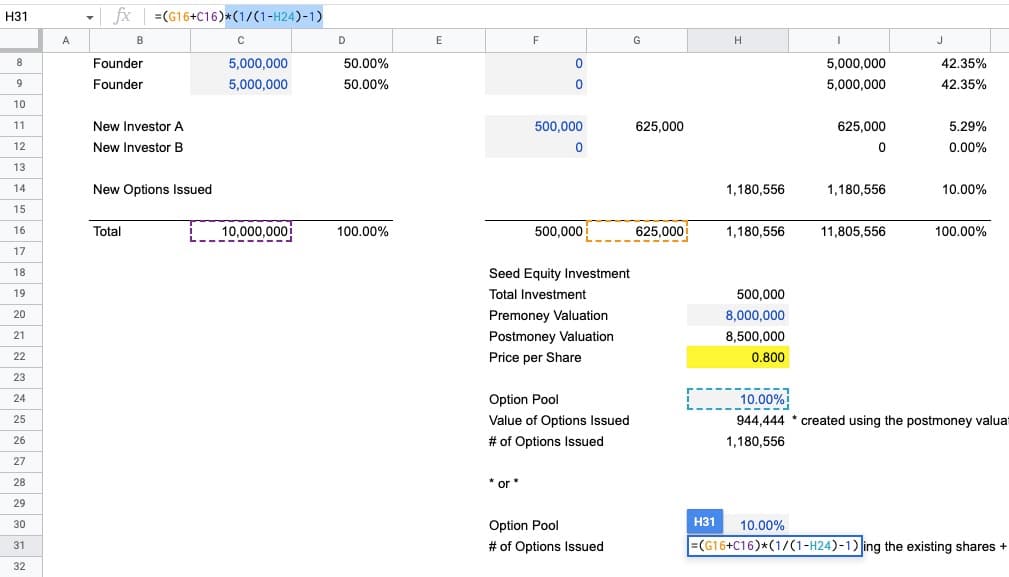Select the Premoney Valuation cell 8,000,000
1009x577 pixels.
(x=737, y=316)
